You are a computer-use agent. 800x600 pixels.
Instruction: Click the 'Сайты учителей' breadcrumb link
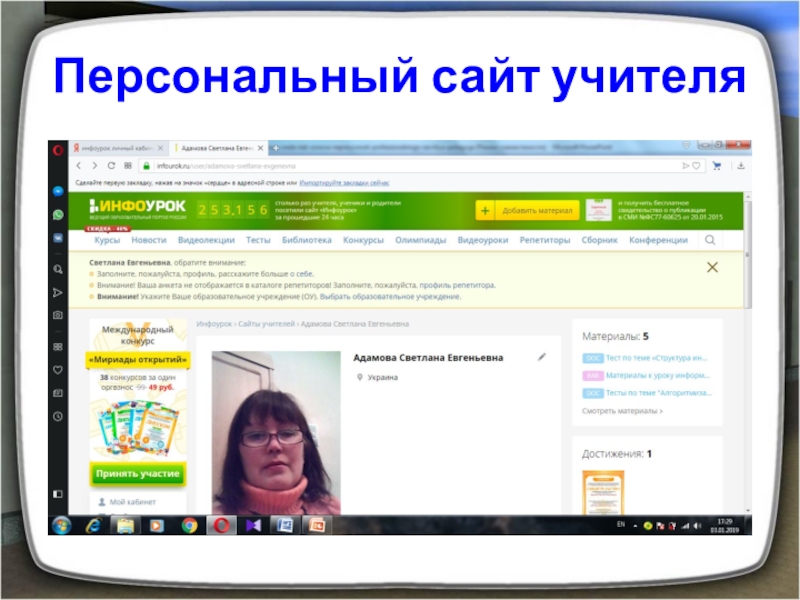pos(266,324)
